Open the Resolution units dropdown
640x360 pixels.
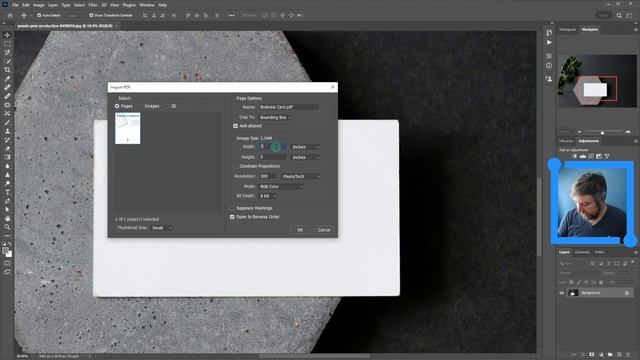click(x=301, y=177)
